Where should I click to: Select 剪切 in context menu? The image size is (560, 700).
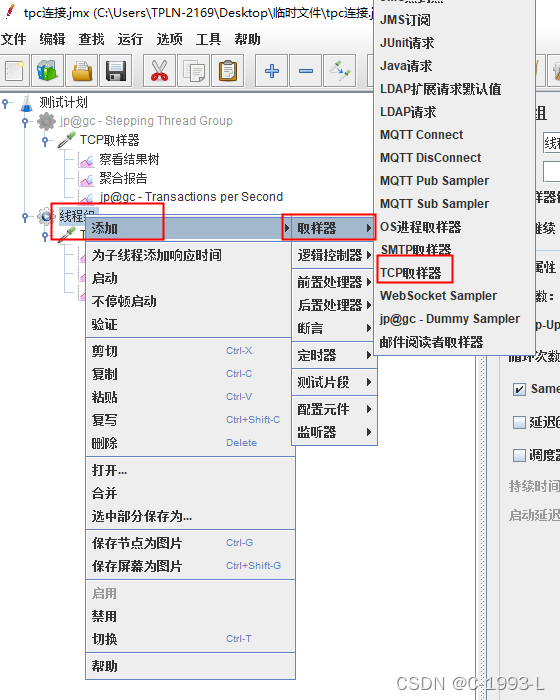[x=190, y=351]
